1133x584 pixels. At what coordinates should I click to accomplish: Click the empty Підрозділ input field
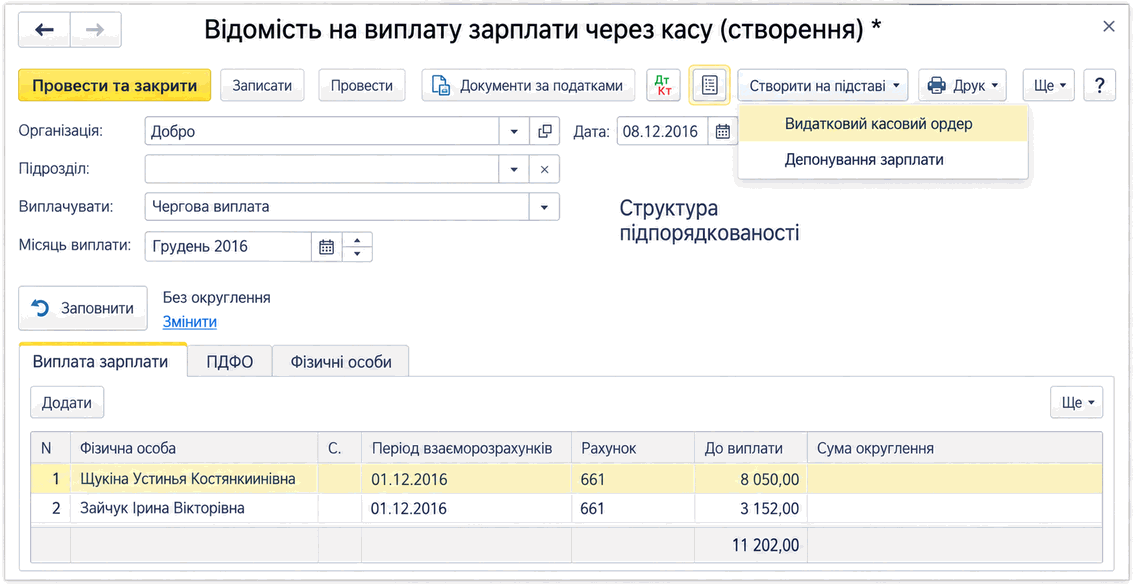pos(322,169)
